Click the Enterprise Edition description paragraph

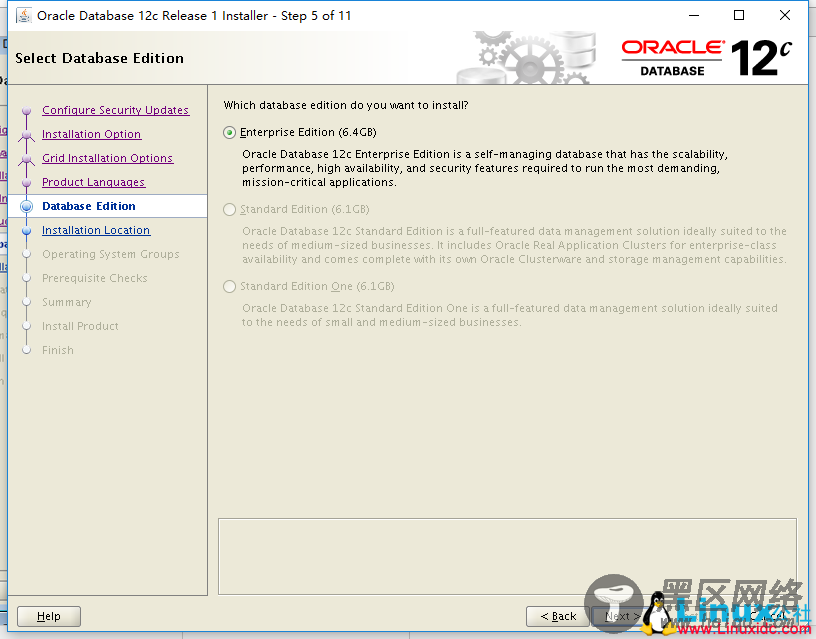pos(485,168)
